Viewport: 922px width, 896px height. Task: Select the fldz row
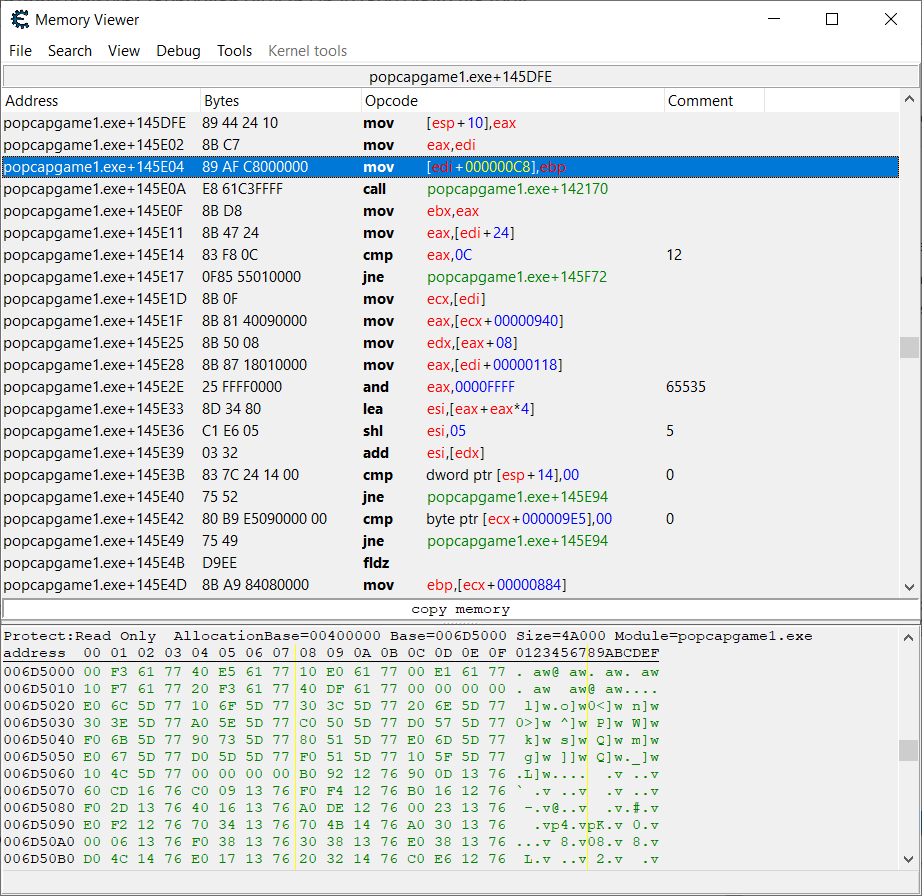tap(450, 563)
